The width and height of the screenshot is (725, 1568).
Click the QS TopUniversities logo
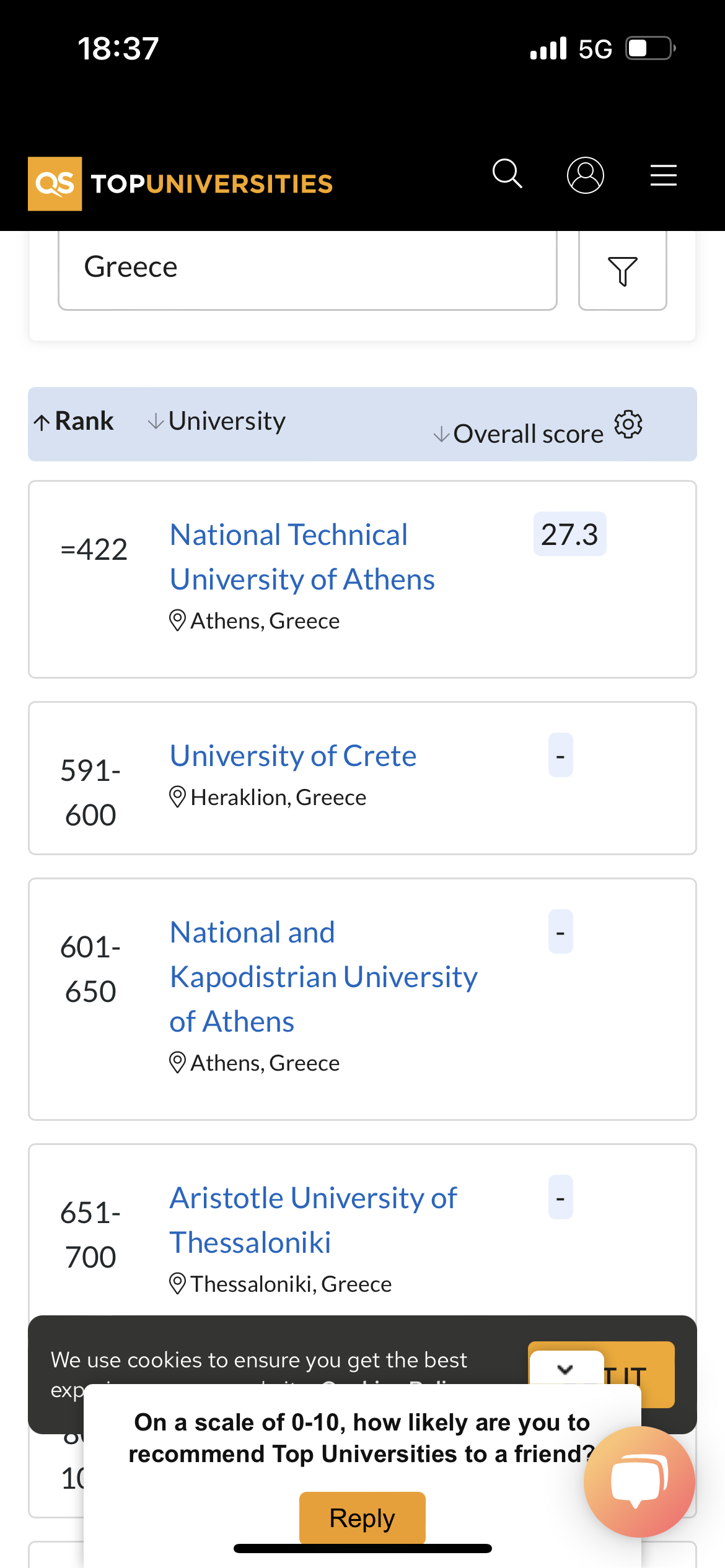click(x=180, y=184)
